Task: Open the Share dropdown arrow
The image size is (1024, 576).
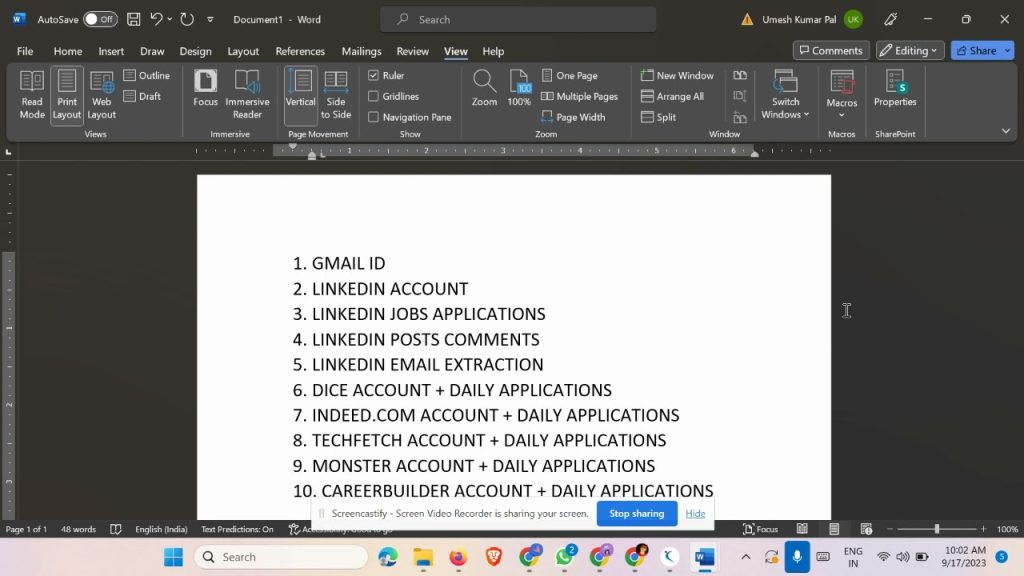Action: coord(1008,50)
